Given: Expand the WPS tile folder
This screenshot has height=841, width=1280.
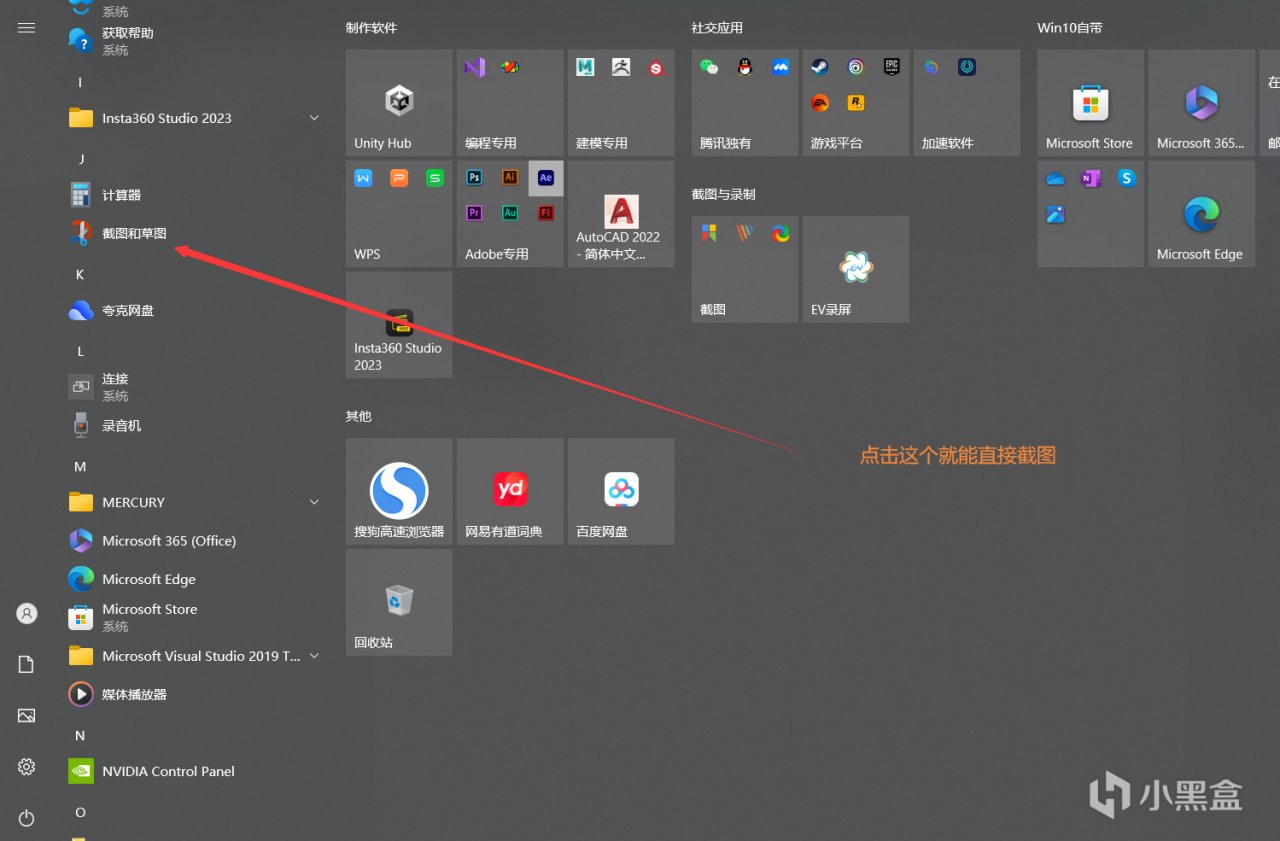Looking at the screenshot, I should tap(399, 214).
